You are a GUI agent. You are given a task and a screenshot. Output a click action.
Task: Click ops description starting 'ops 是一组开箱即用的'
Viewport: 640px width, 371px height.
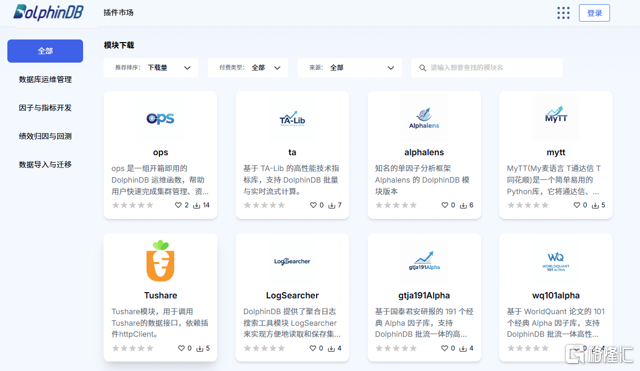point(160,180)
